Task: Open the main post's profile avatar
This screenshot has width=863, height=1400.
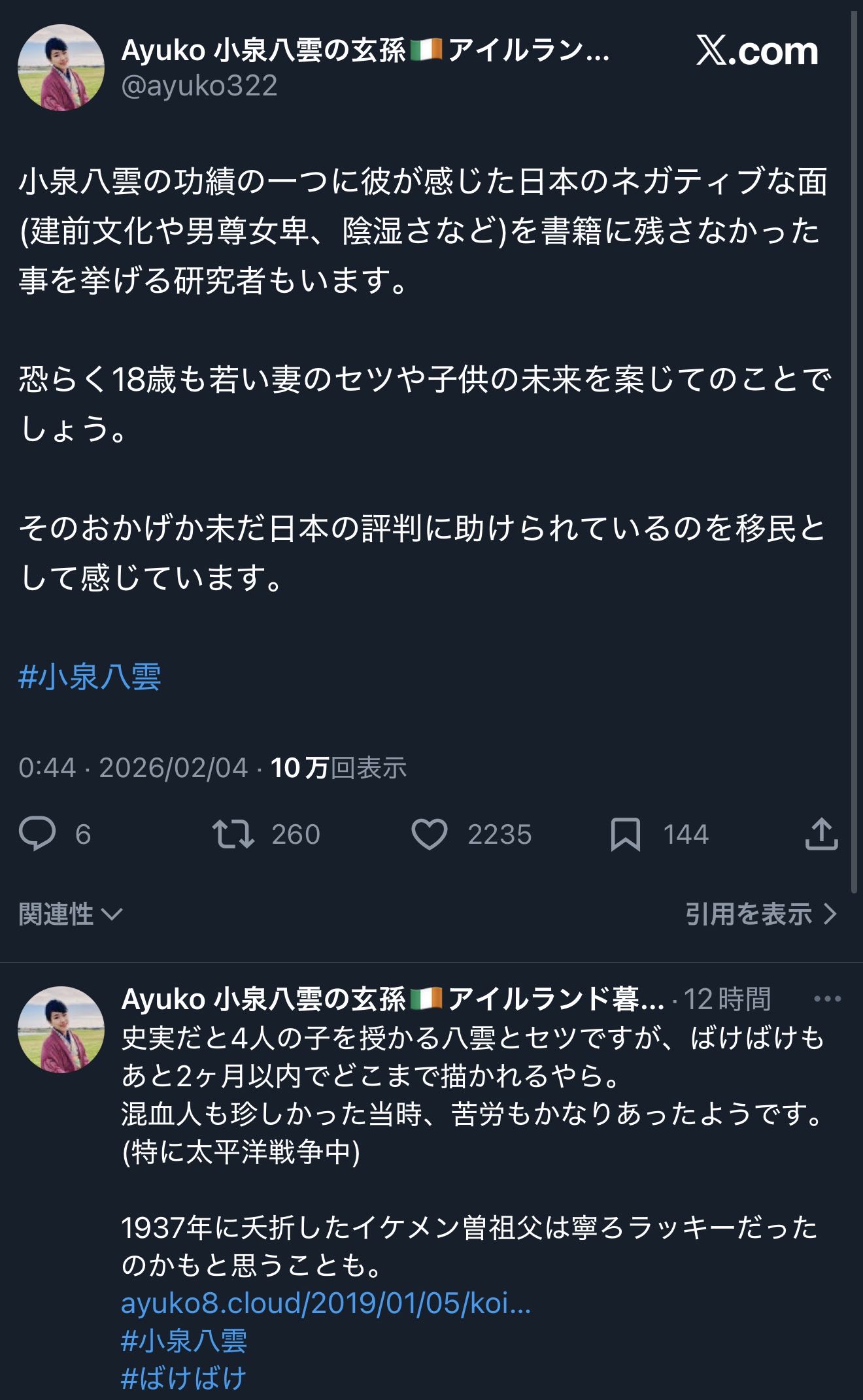Action: pos(61,67)
